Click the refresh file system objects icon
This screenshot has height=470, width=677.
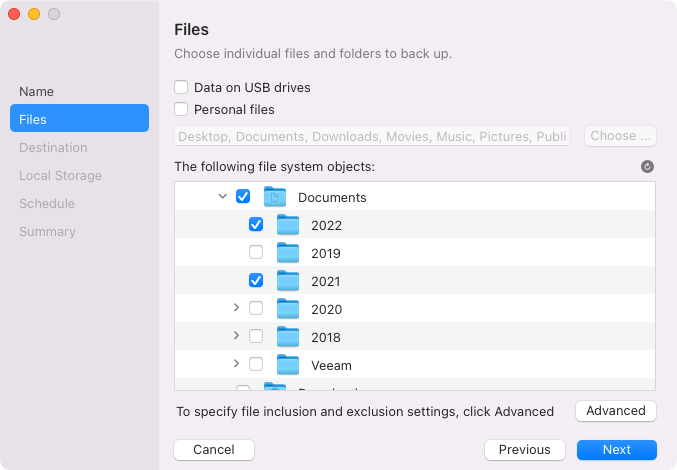click(647, 167)
